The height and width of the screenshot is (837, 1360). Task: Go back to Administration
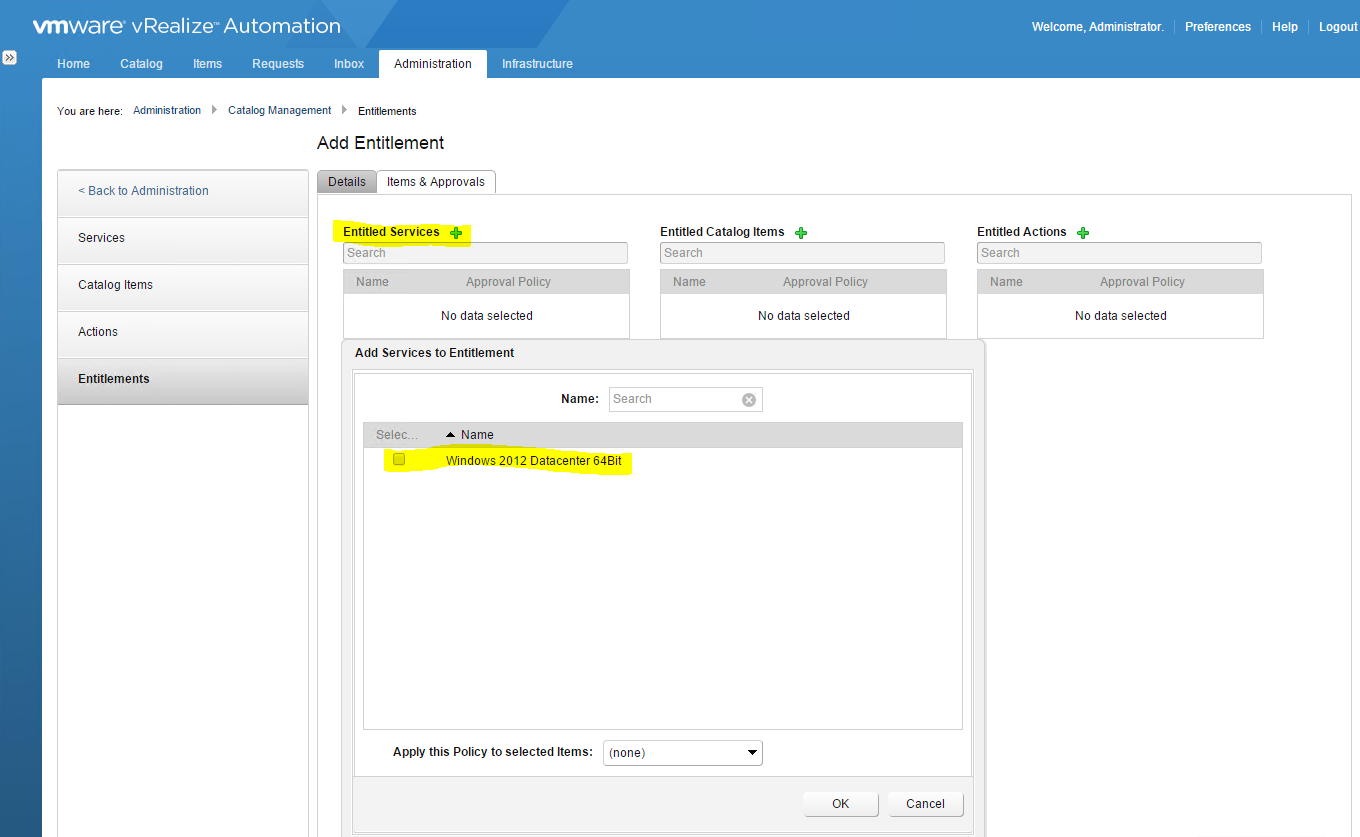tap(183, 191)
